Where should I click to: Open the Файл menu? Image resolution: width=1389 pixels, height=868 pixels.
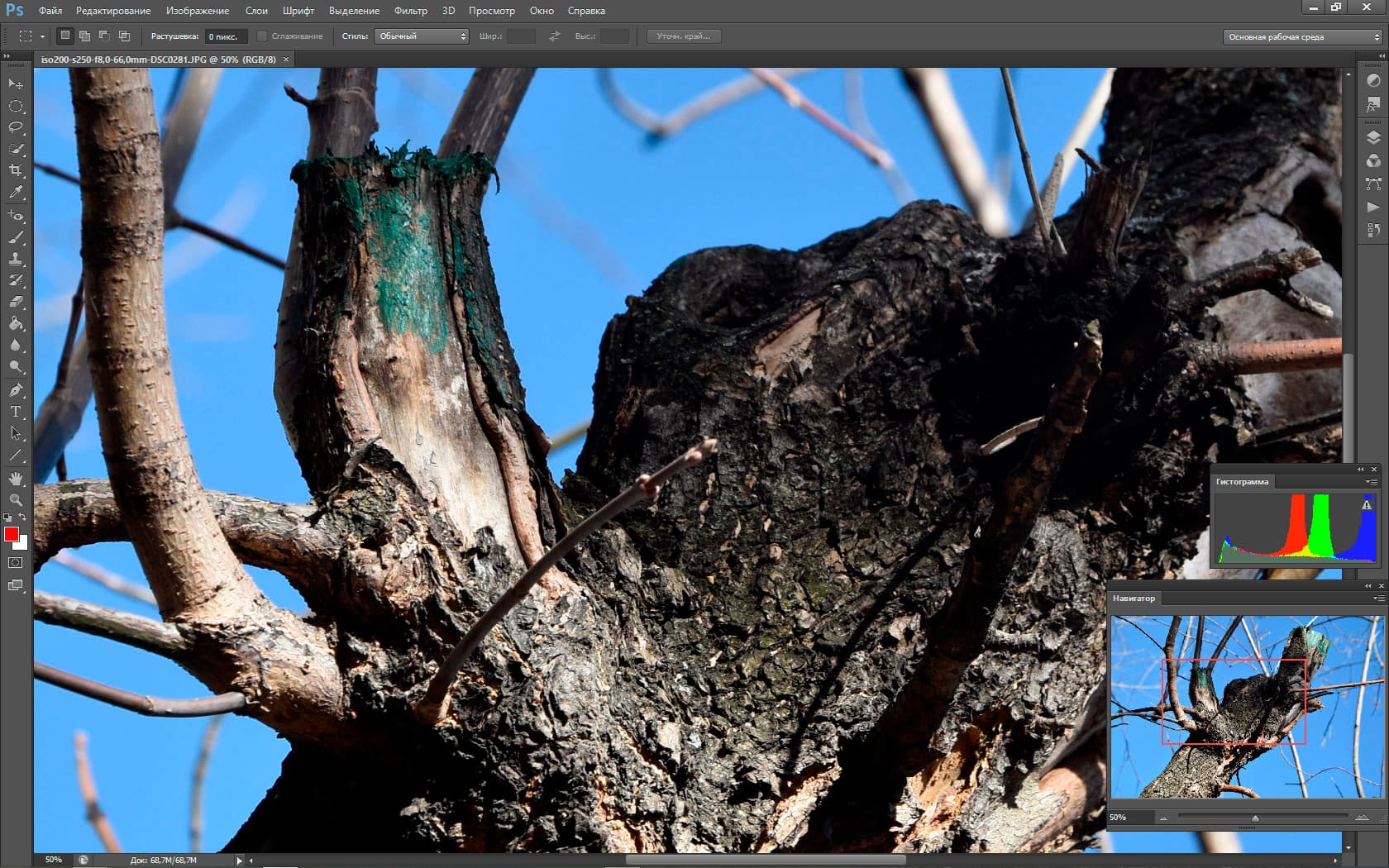50,11
